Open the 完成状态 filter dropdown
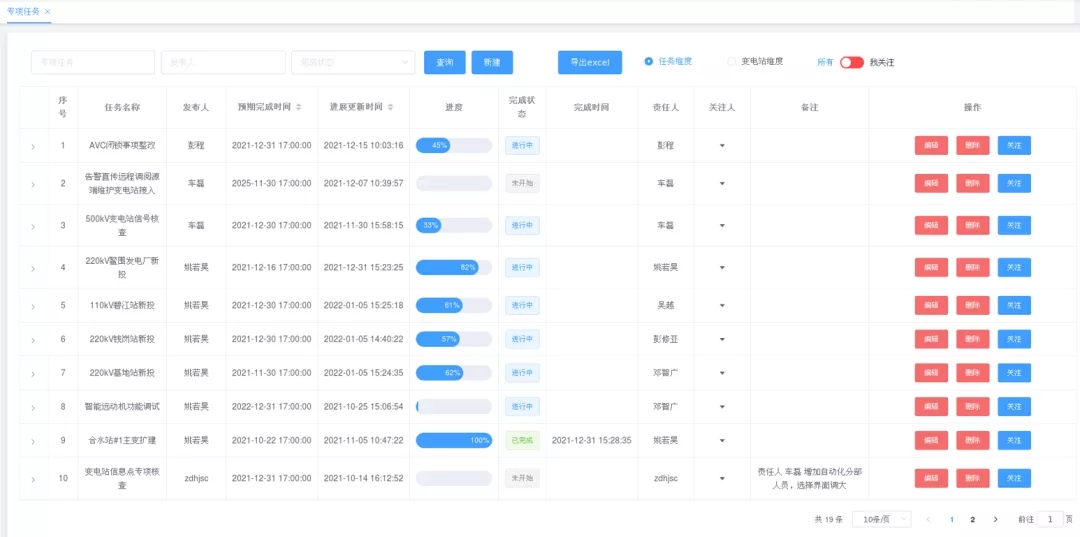This screenshot has height=537, width=1080. [x=352, y=63]
